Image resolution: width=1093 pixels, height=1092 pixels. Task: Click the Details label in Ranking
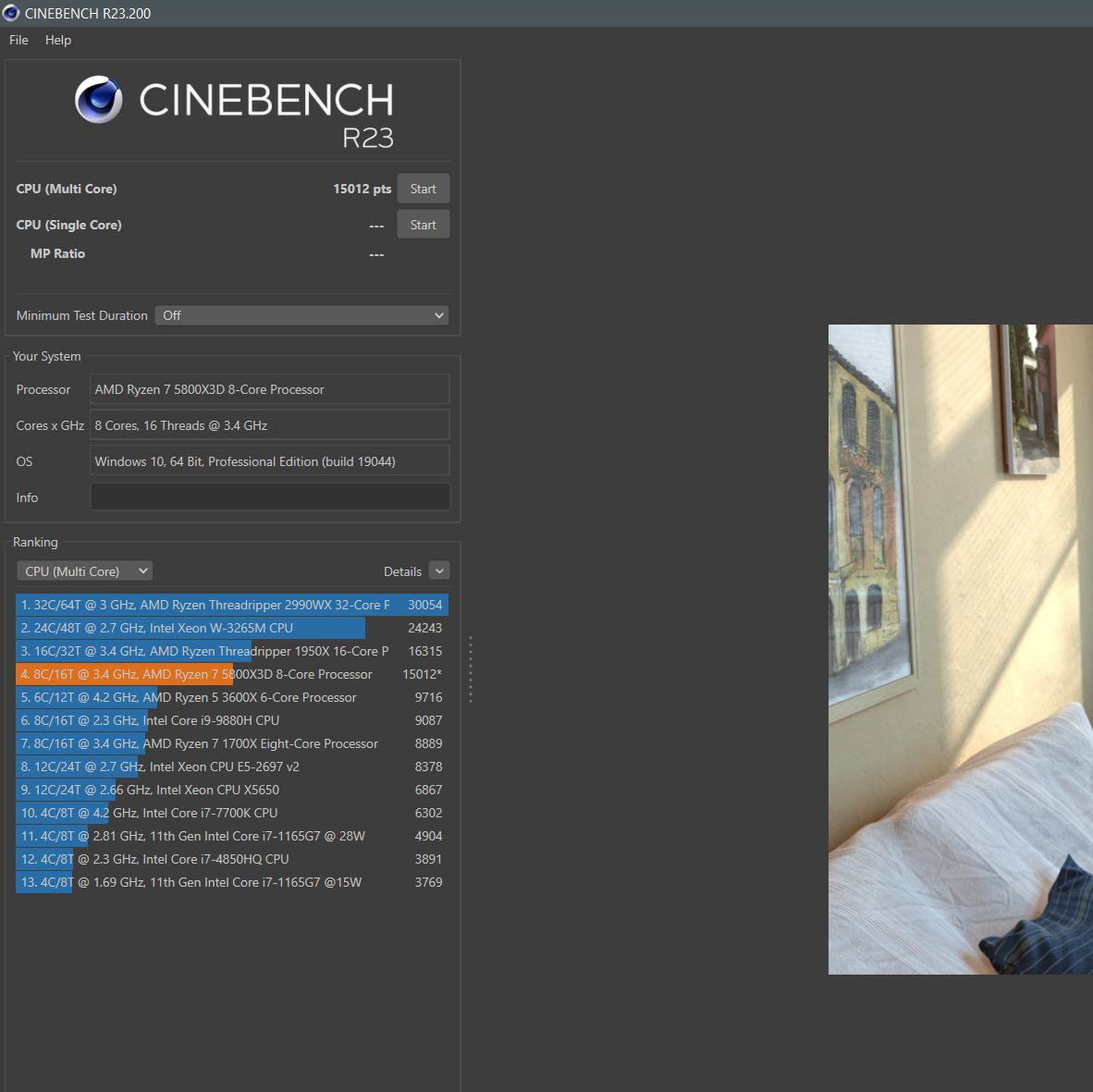click(402, 571)
